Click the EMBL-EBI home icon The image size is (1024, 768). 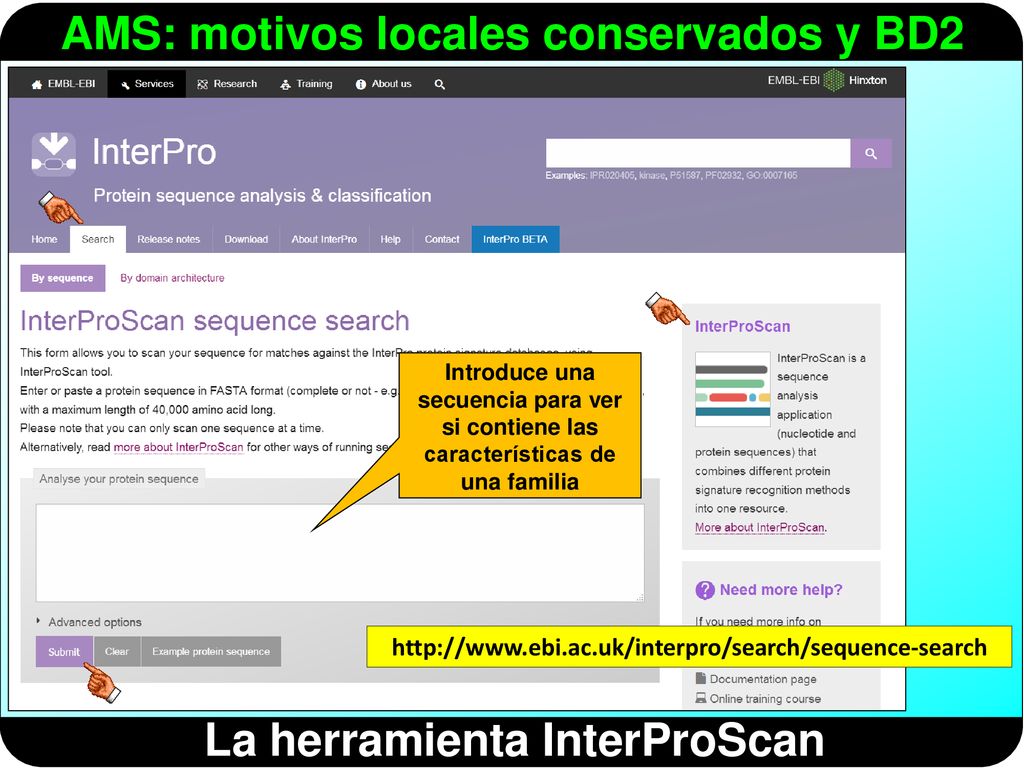[x=37, y=84]
